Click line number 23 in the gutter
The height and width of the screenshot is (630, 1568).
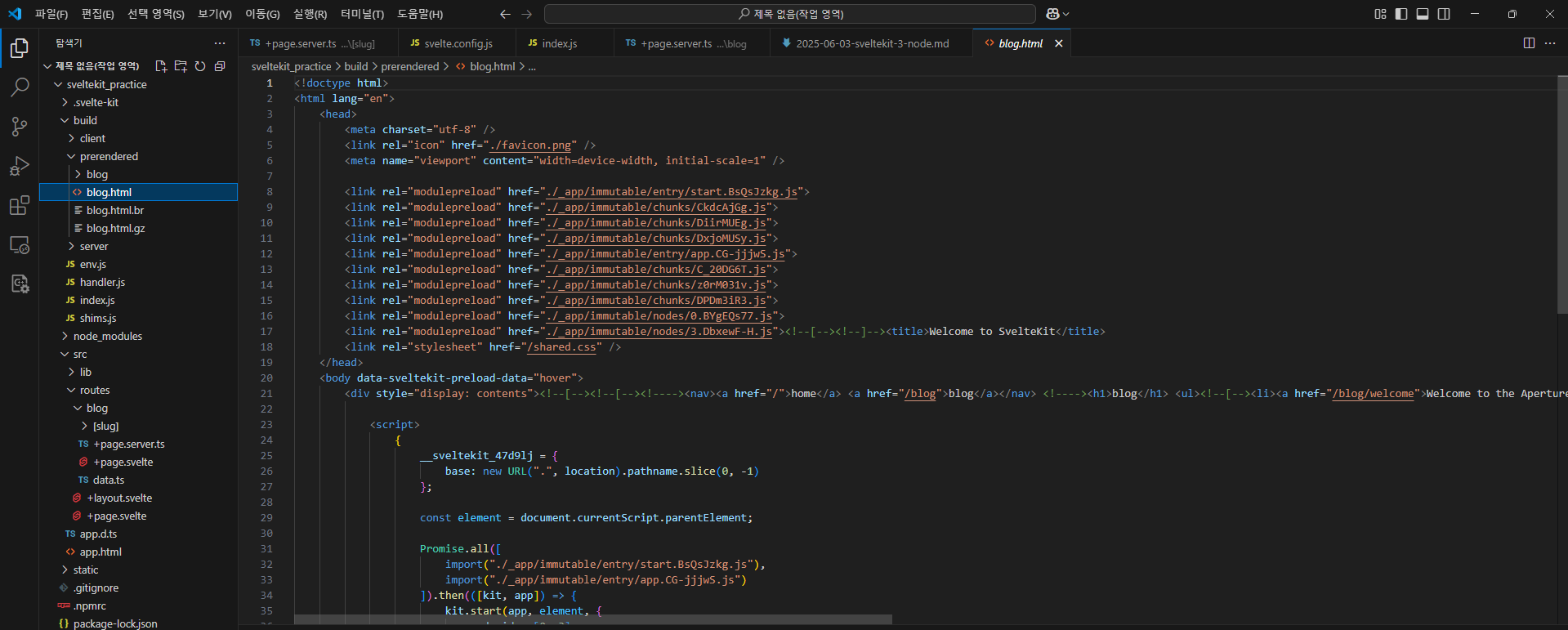tap(266, 424)
